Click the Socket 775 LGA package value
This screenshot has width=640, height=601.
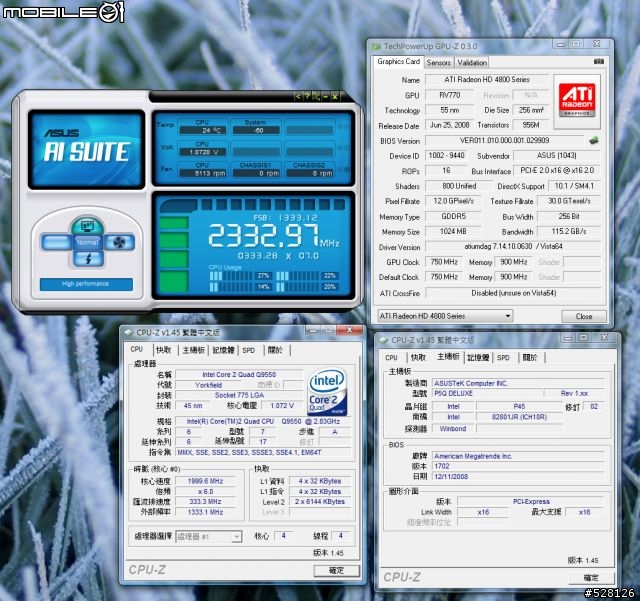(239, 395)
